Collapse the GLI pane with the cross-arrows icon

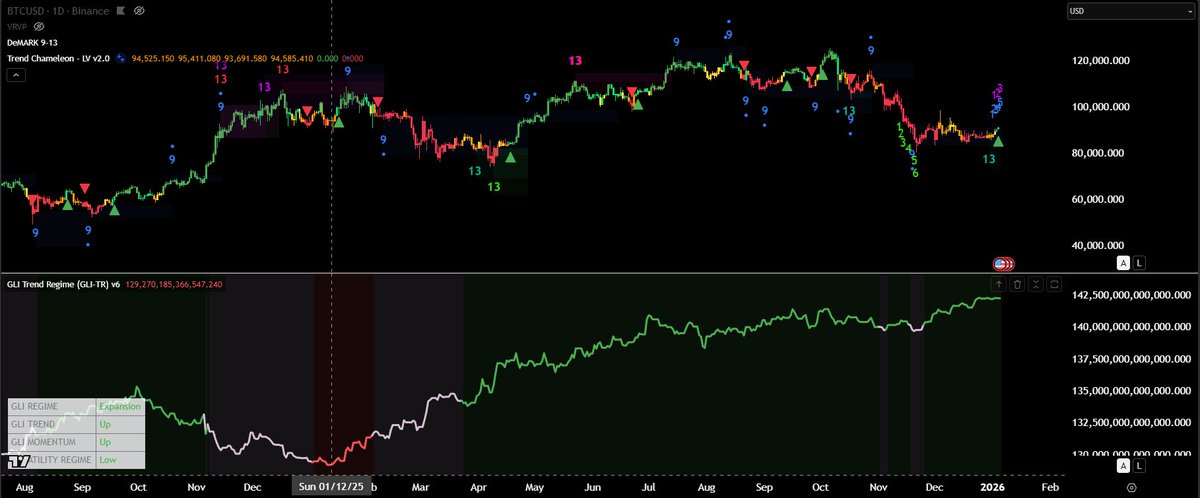(1036, 285)
